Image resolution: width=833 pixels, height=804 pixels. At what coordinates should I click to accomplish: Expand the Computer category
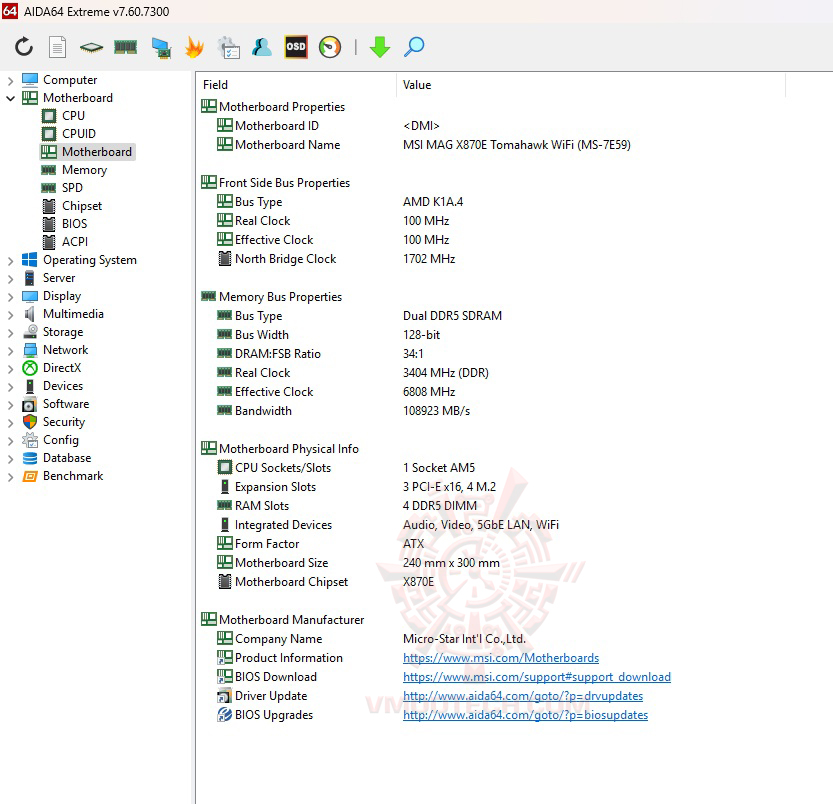pos(11,79)
